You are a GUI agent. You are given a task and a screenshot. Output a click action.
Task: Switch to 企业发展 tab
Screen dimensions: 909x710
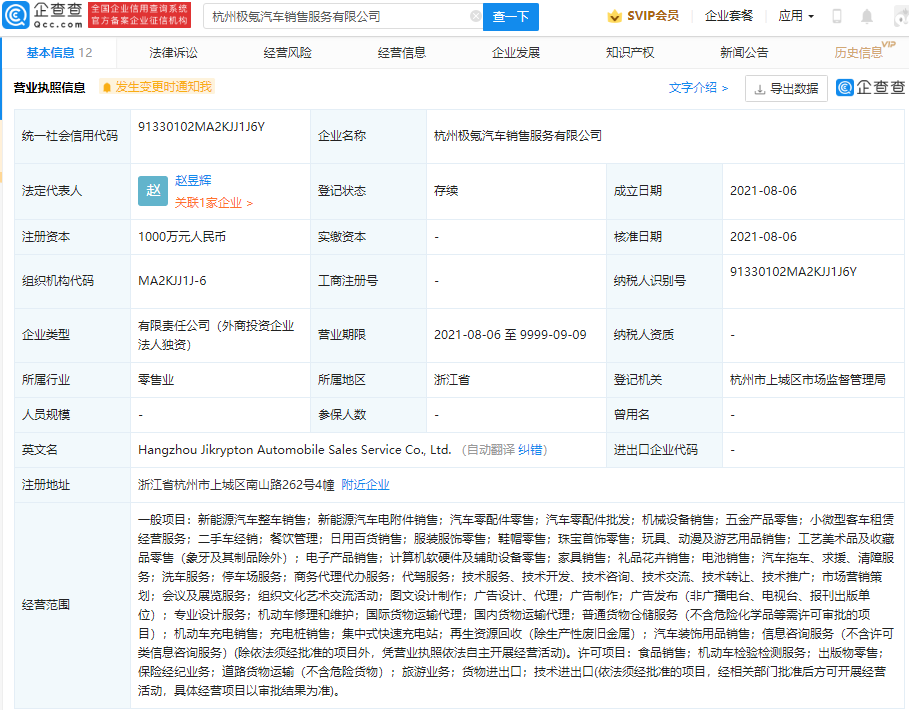[516, 53]
